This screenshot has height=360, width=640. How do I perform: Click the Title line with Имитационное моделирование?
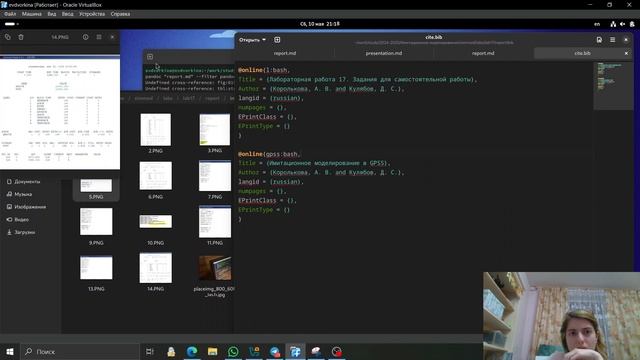pyautogui.click(x=314, y=163)
